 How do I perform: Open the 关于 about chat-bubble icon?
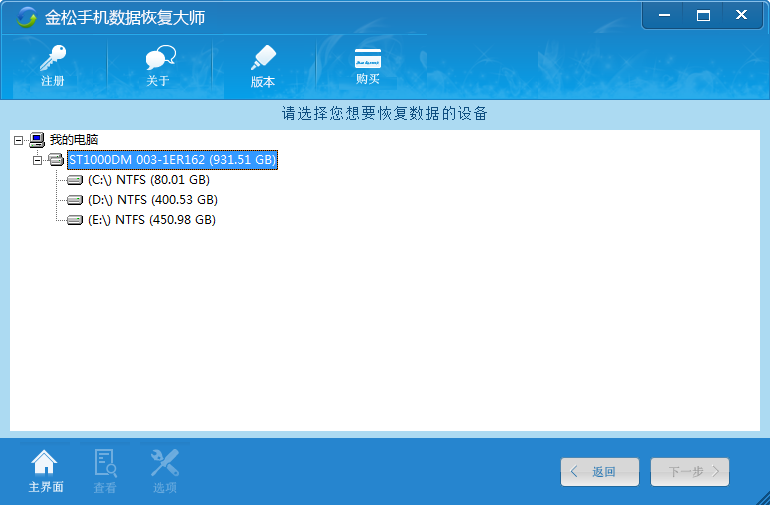160,57
